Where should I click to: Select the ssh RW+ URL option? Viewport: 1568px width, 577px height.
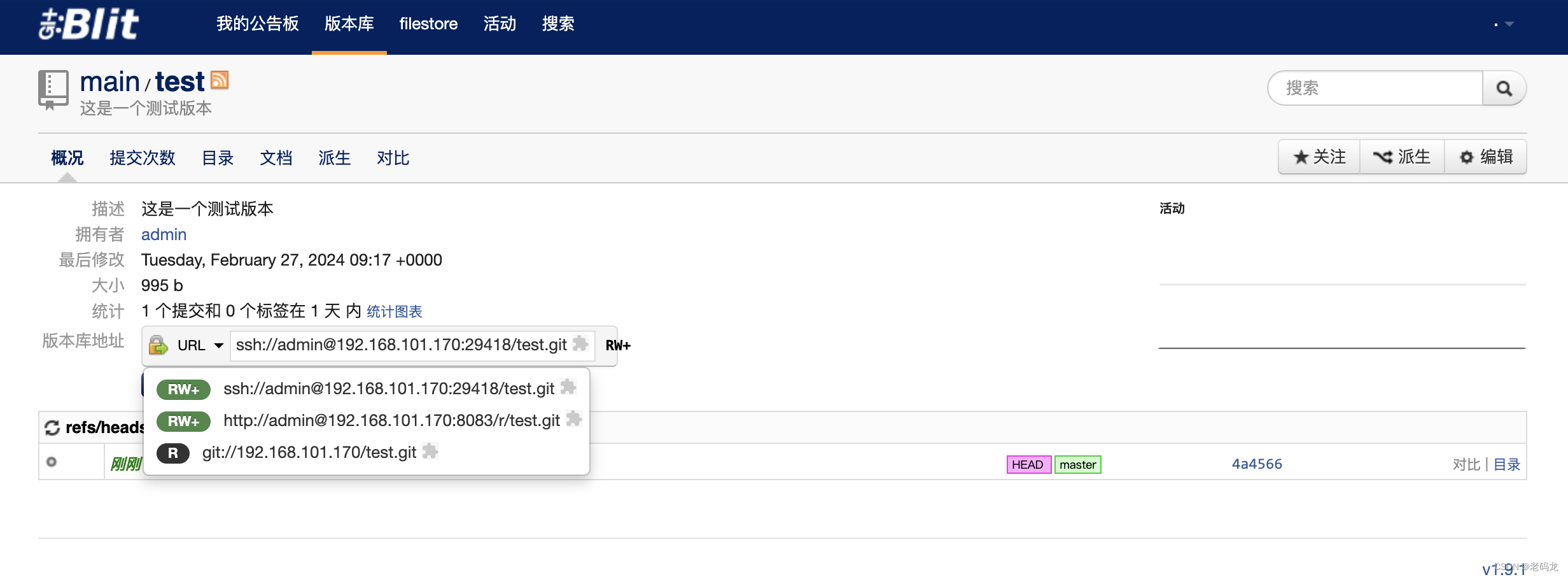coord(367,388)
